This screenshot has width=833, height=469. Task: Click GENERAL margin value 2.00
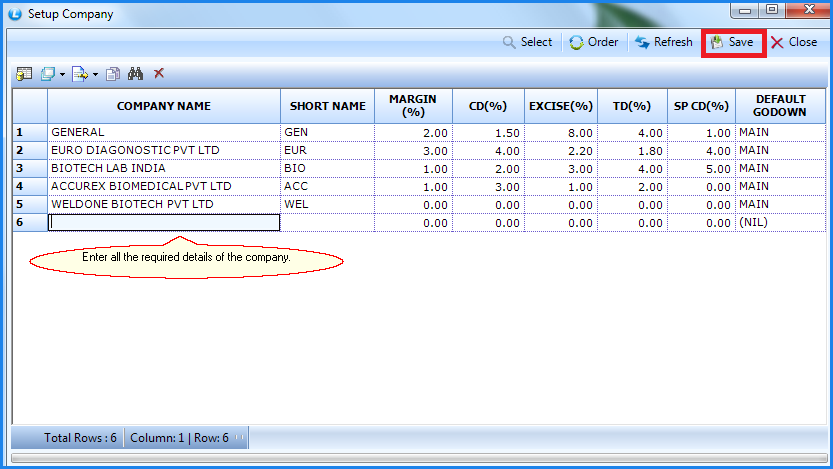click(413, 133)
